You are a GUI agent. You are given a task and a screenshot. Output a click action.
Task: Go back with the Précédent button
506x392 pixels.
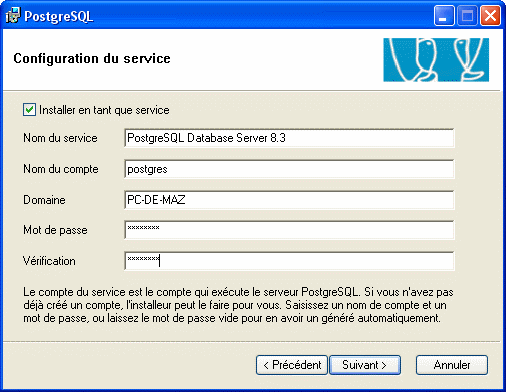click(292, 365)
